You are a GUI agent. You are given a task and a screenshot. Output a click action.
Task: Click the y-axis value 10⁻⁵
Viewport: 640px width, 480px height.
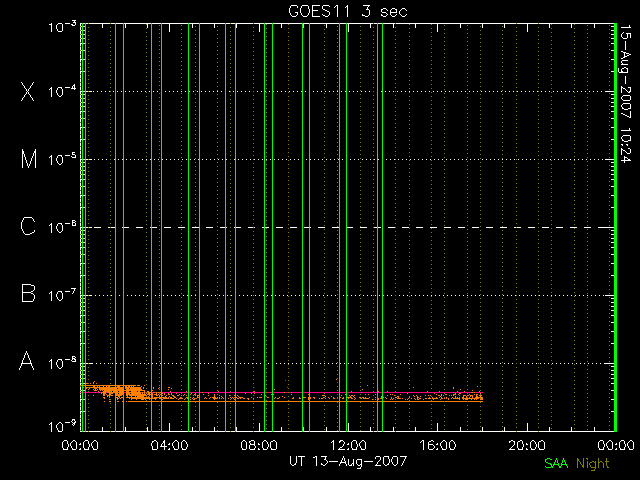(x=62, y=159)
